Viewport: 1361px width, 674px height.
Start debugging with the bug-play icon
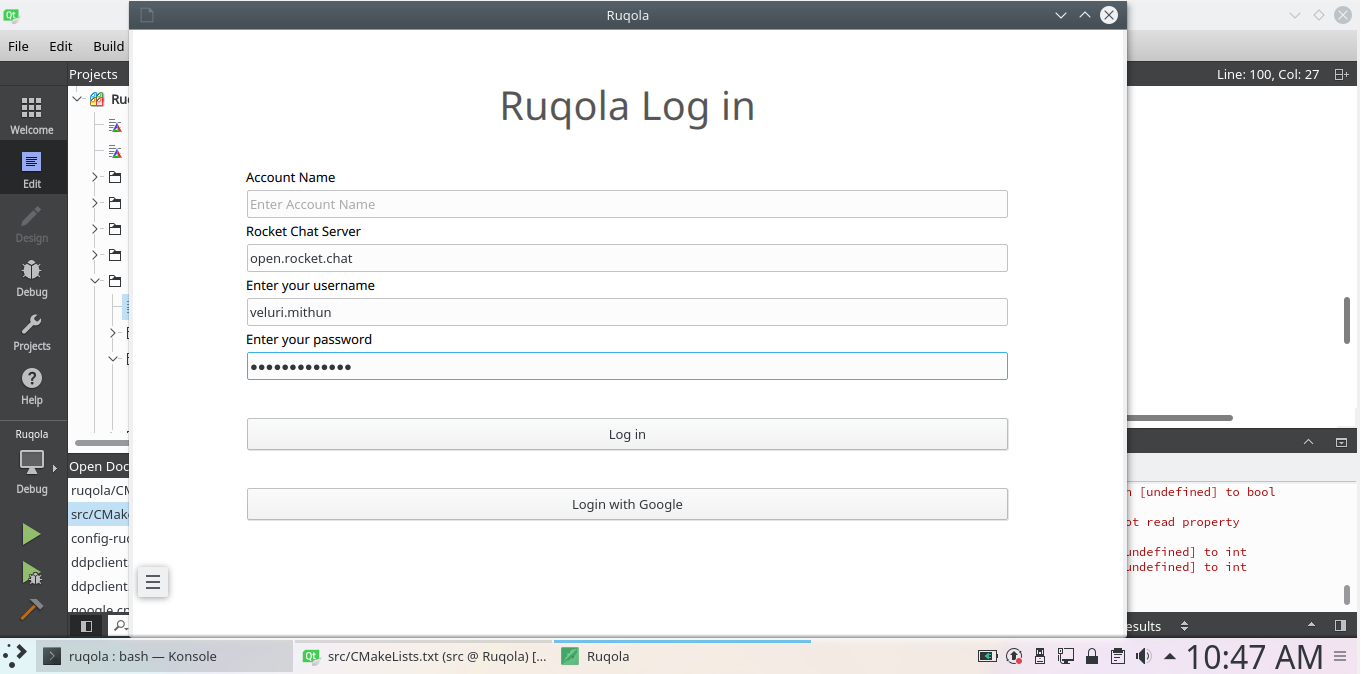[32, 572]
